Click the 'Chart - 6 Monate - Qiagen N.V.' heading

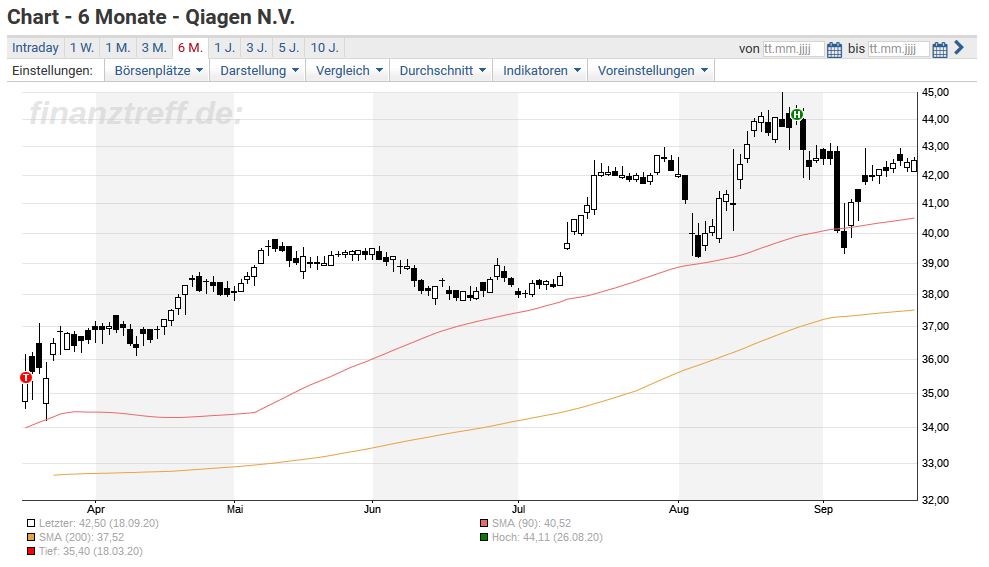click(151, 17)
